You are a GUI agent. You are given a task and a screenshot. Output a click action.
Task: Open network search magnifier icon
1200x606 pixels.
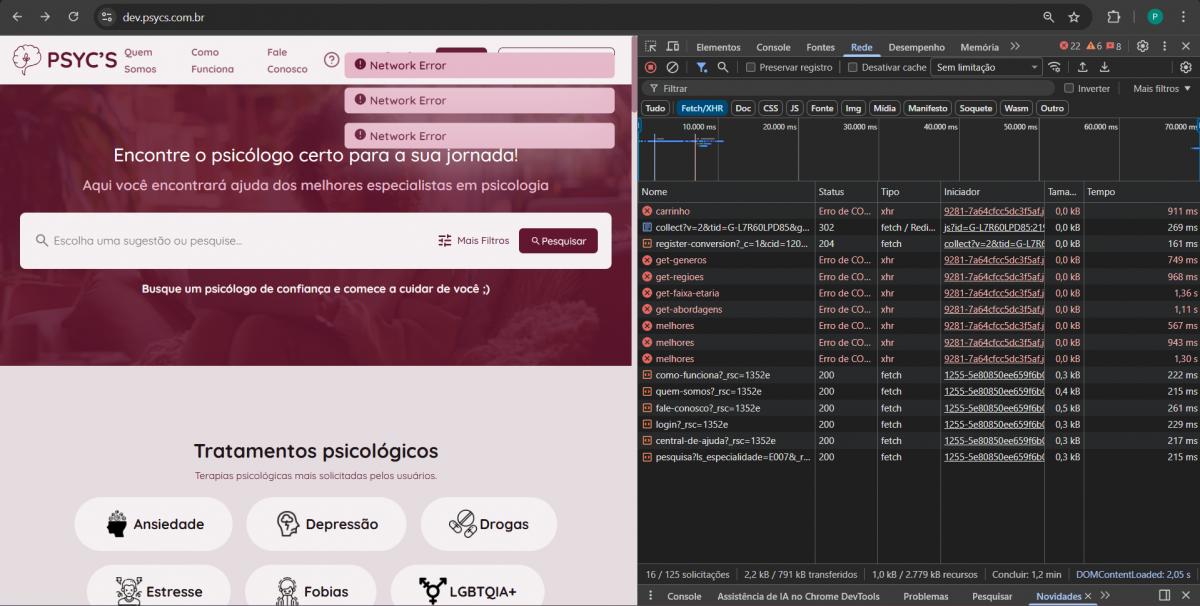tap(722, 67)
